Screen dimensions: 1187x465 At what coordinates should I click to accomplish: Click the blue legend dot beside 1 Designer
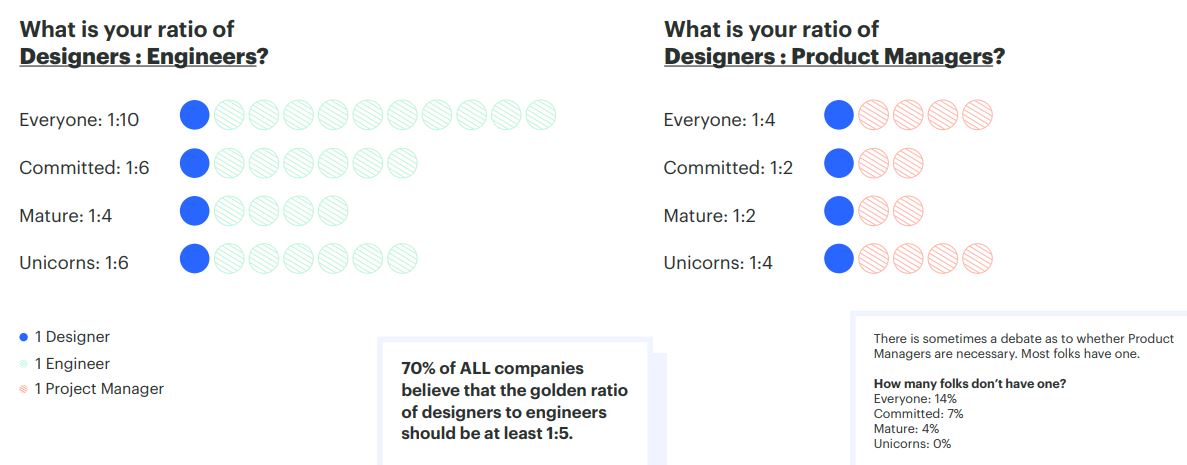point(23,338)
